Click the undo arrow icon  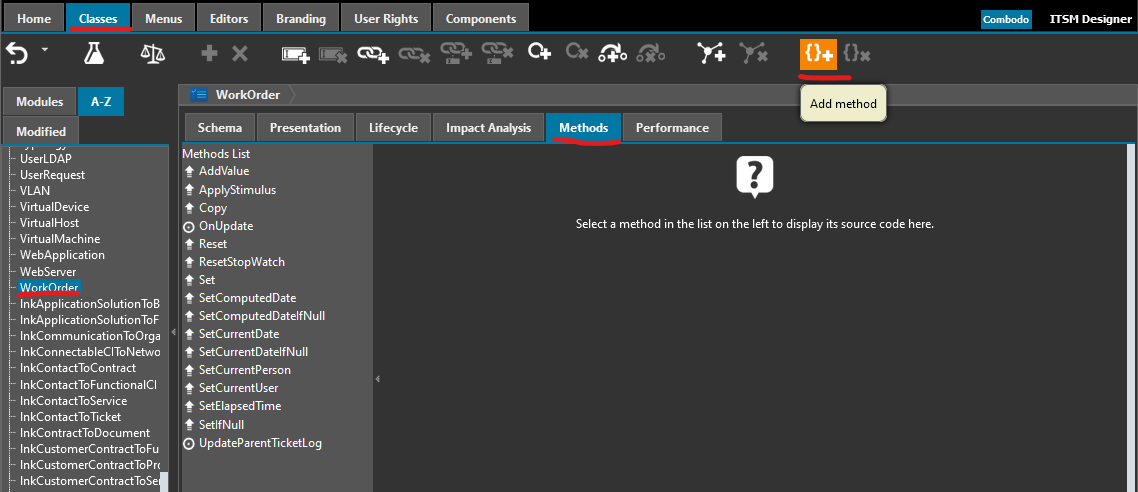(17, 54)
